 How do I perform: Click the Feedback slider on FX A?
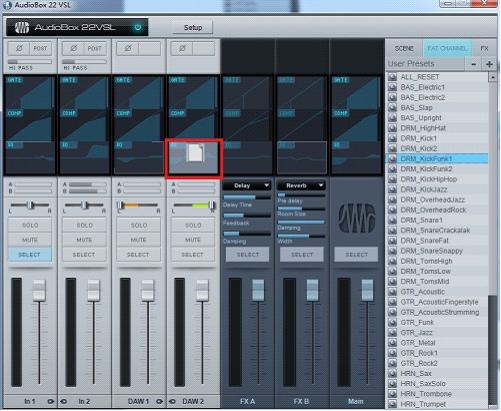point(247,216)
